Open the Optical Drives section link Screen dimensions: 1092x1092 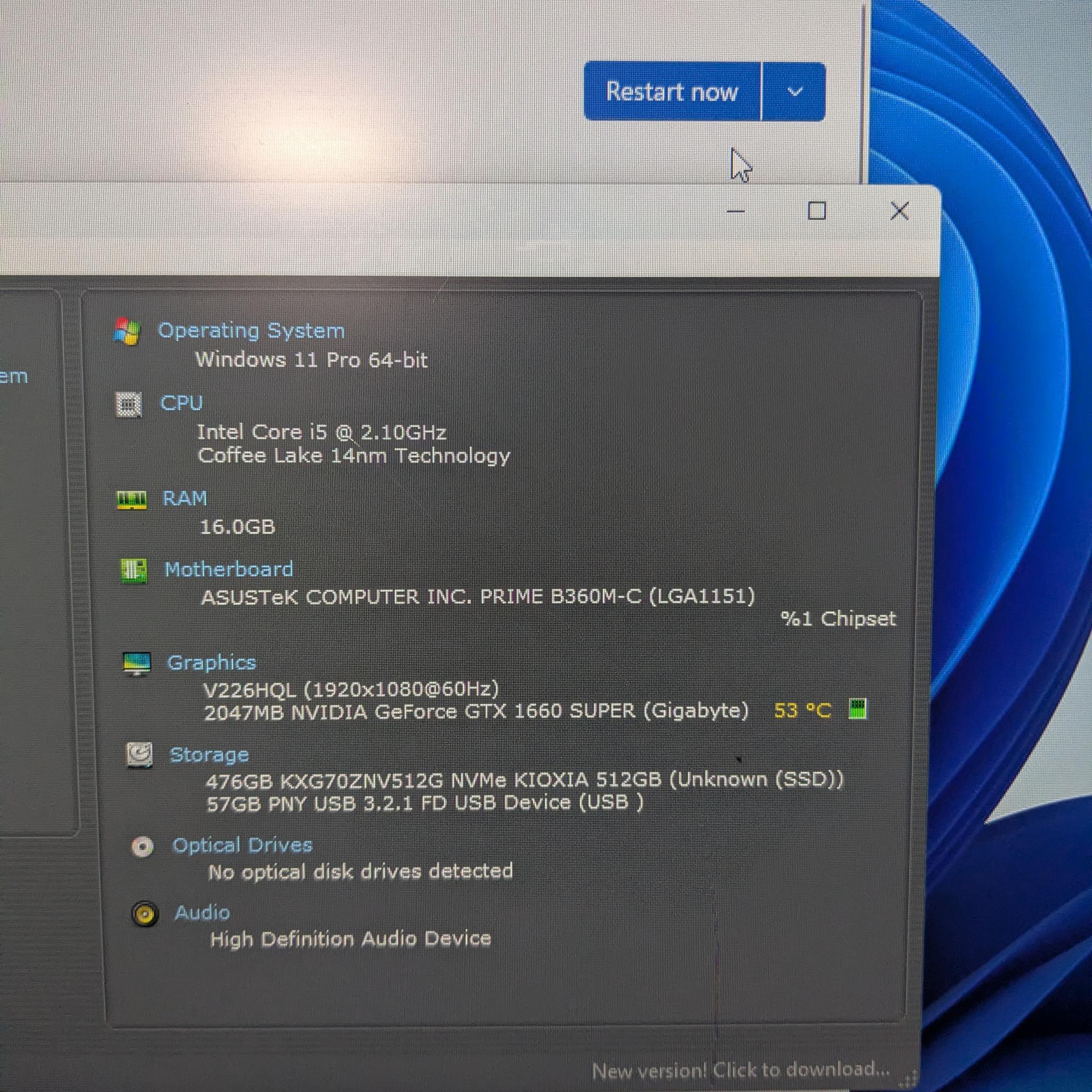(243, 845)
